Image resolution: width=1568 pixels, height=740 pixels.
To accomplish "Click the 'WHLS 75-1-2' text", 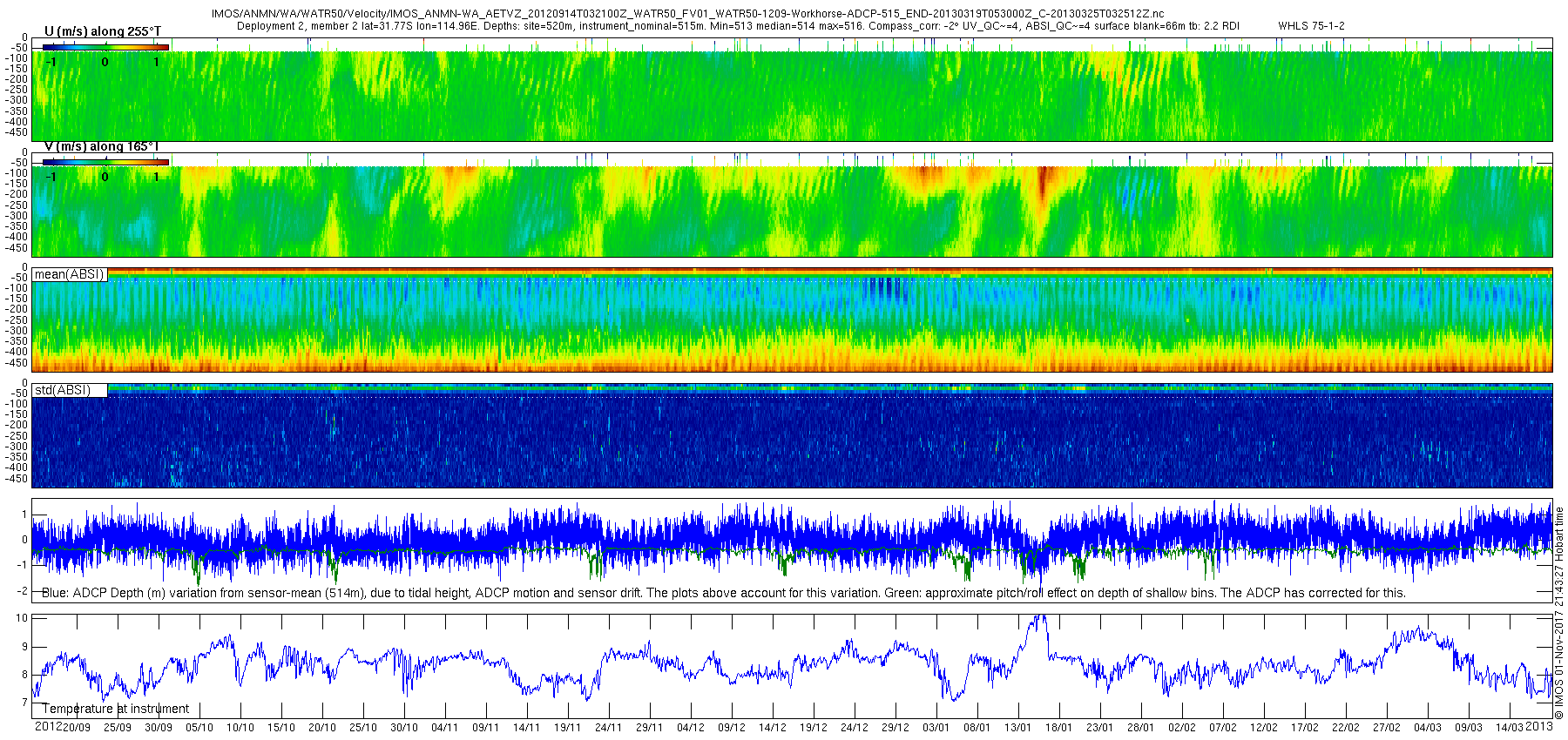I will [x=1311, y=25].
